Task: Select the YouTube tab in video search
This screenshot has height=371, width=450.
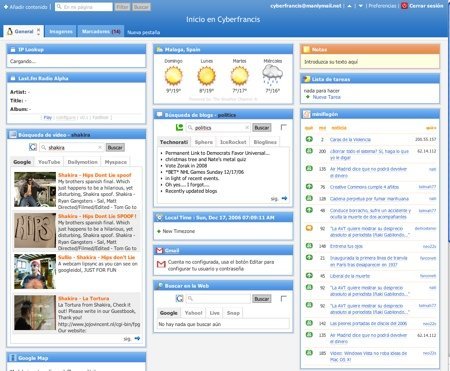Action: coord(49,162)
